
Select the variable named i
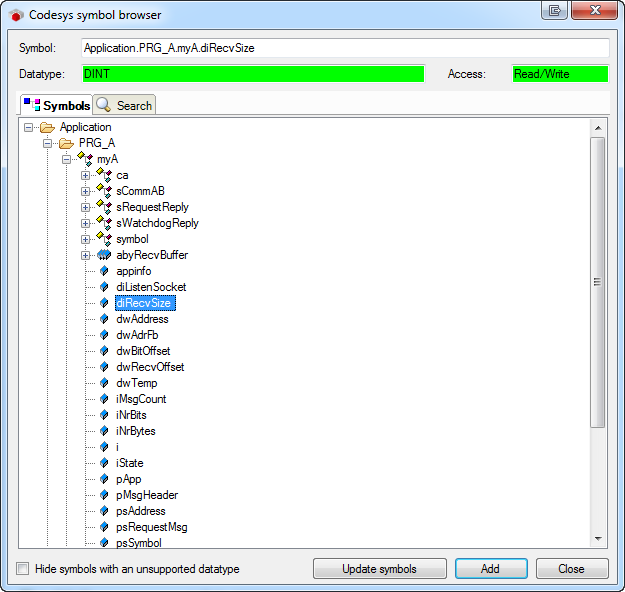(117, 447)
